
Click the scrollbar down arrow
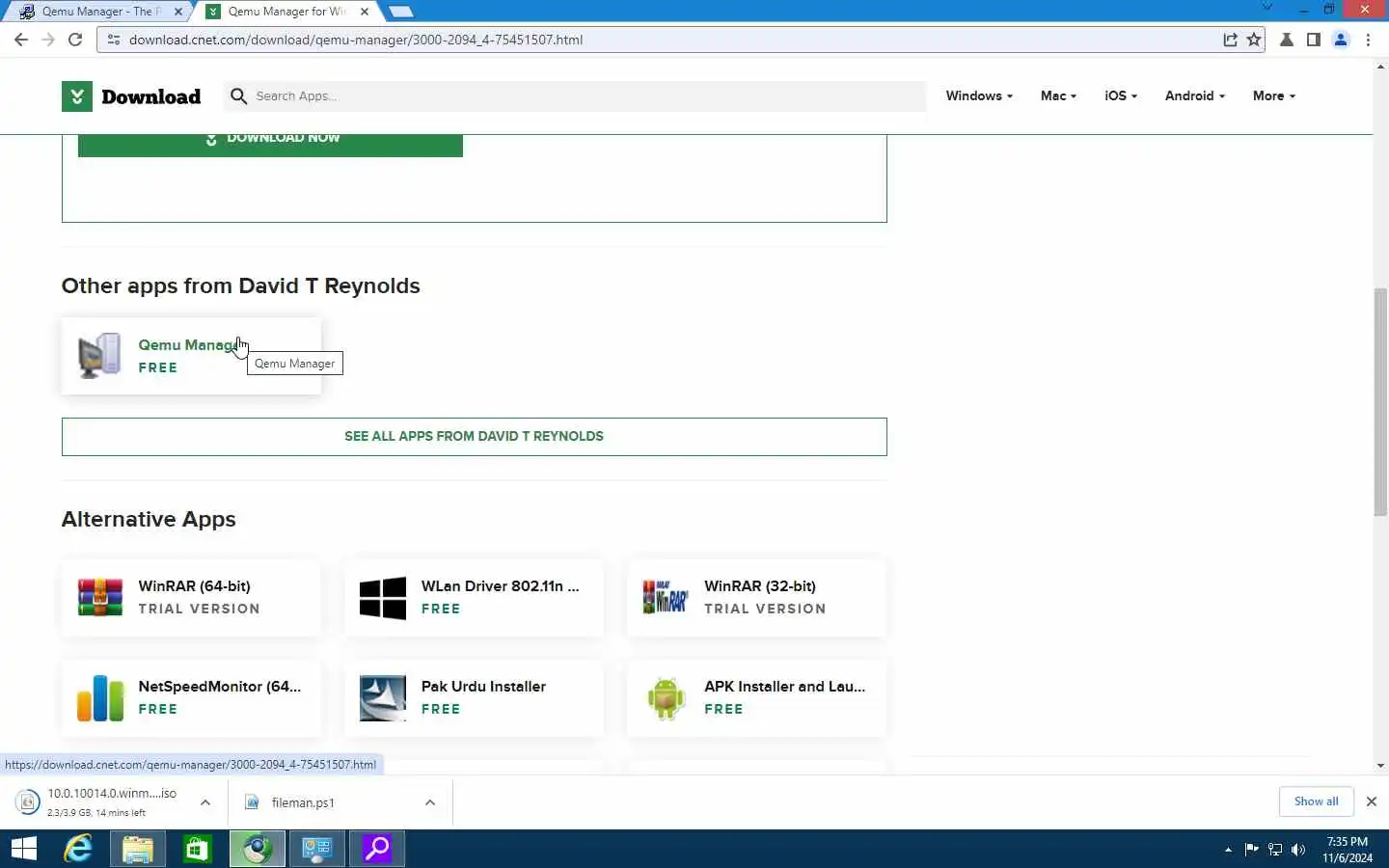pos(1380,766)
